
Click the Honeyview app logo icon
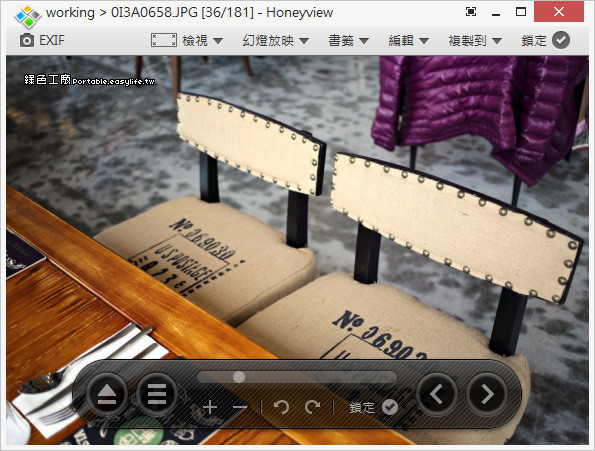click(x=27, y=17)
